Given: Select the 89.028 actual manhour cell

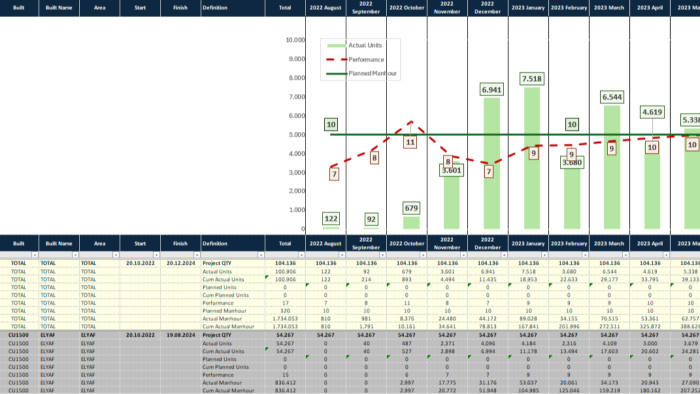Looking at the screenshot, I should click(528, 319).
